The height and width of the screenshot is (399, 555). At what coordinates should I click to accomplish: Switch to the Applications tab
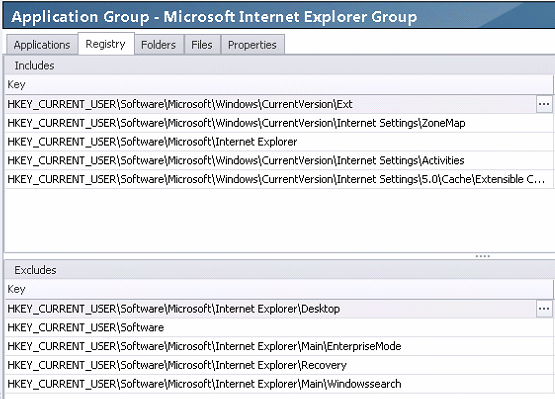[x=42, y=45]
